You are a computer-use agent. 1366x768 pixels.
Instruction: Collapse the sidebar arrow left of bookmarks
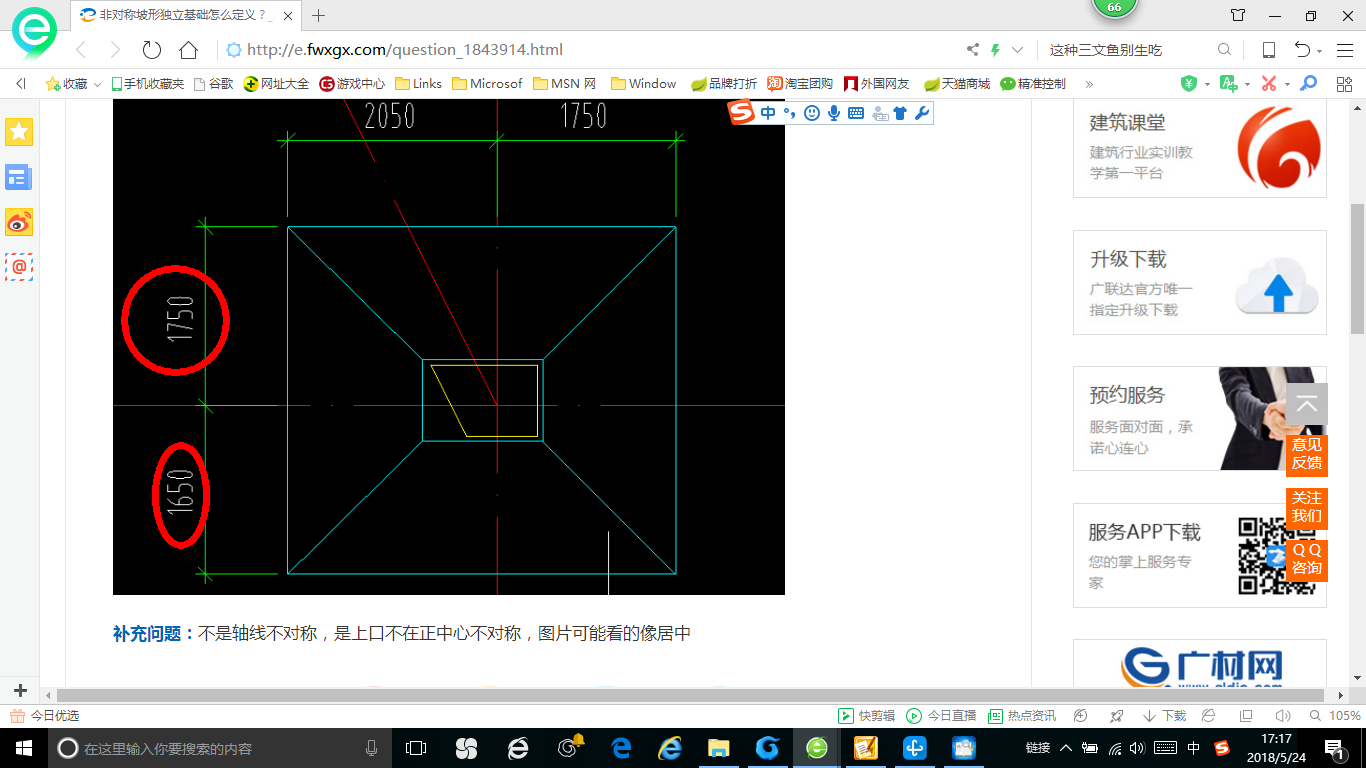[x=21, y=84]
